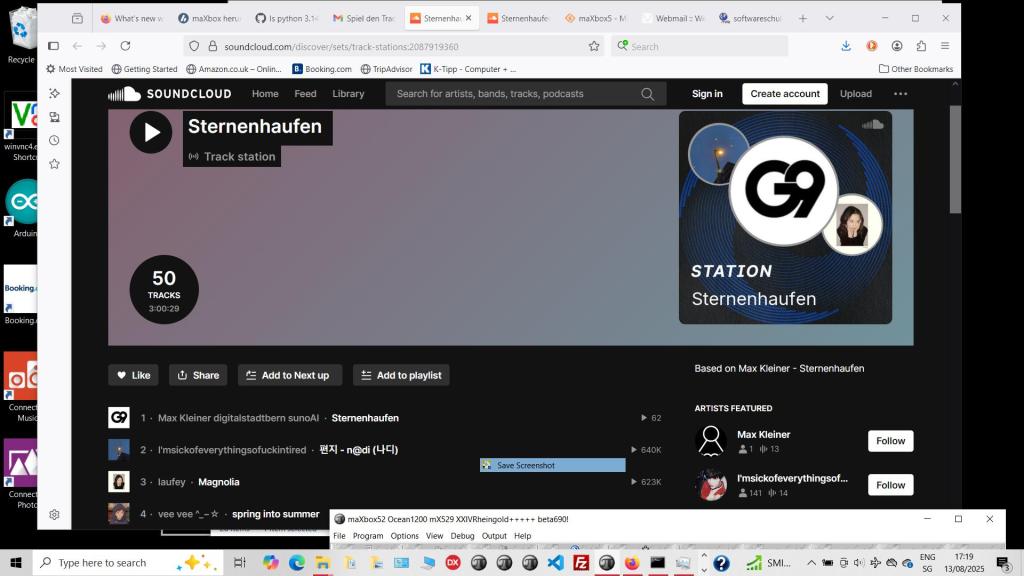Follow the artist Max Kleiner
The width and height of the screenshot is (1024, 576).
890,441
